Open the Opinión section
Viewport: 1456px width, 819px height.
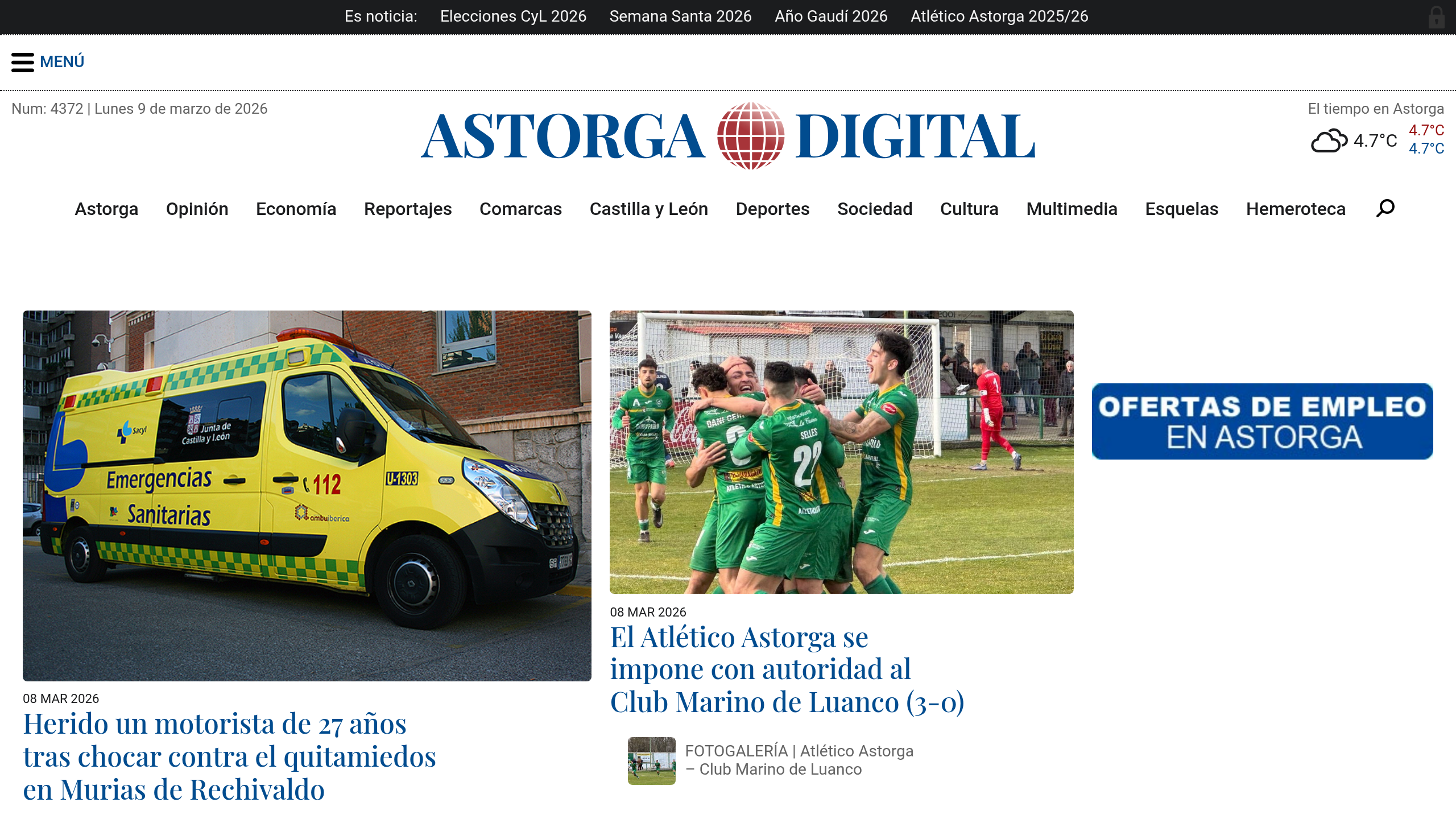(197, 209)
